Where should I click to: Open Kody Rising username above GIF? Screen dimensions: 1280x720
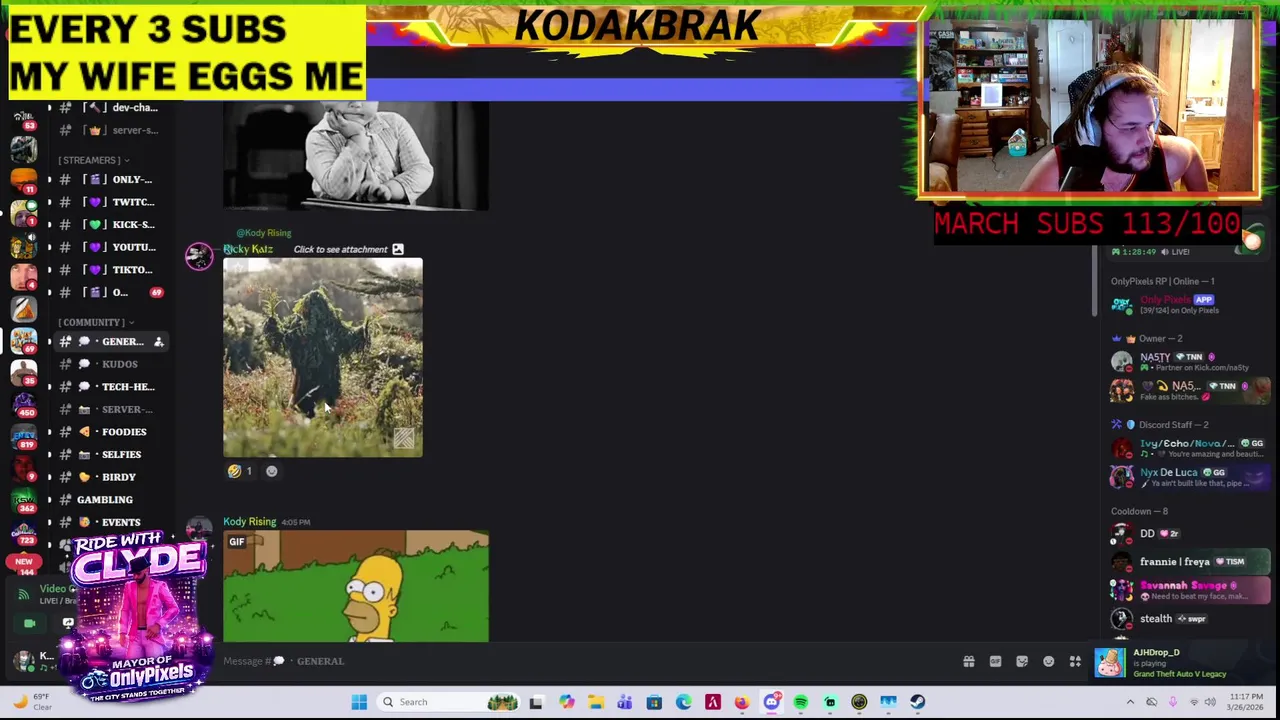pyautogui.click(x=249, y=521)
